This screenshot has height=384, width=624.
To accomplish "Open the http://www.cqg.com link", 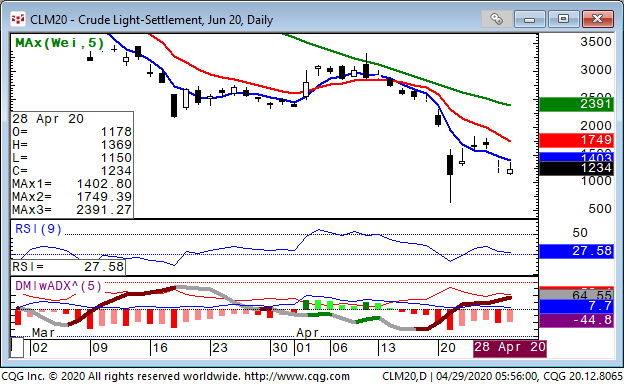I will (297, 376).
